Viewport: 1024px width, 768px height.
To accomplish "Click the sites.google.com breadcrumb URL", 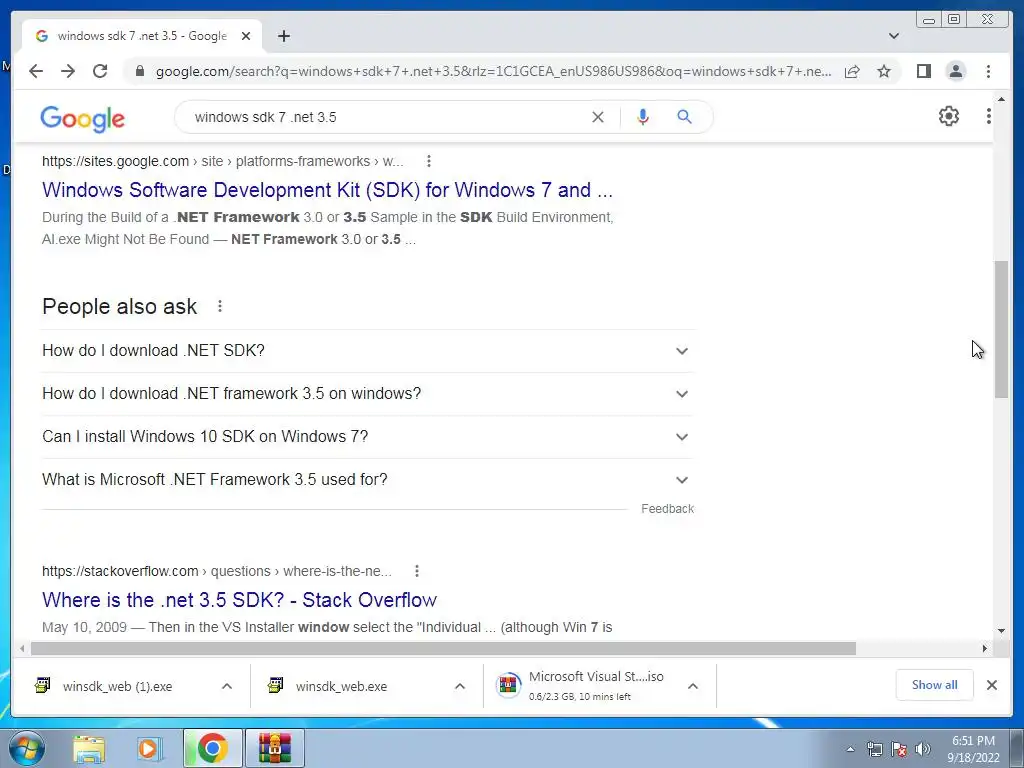I will 222,161.
